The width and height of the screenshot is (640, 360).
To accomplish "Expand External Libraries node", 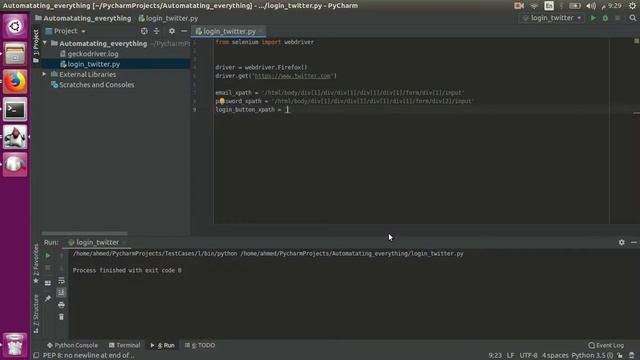I will tap(44, 74).
